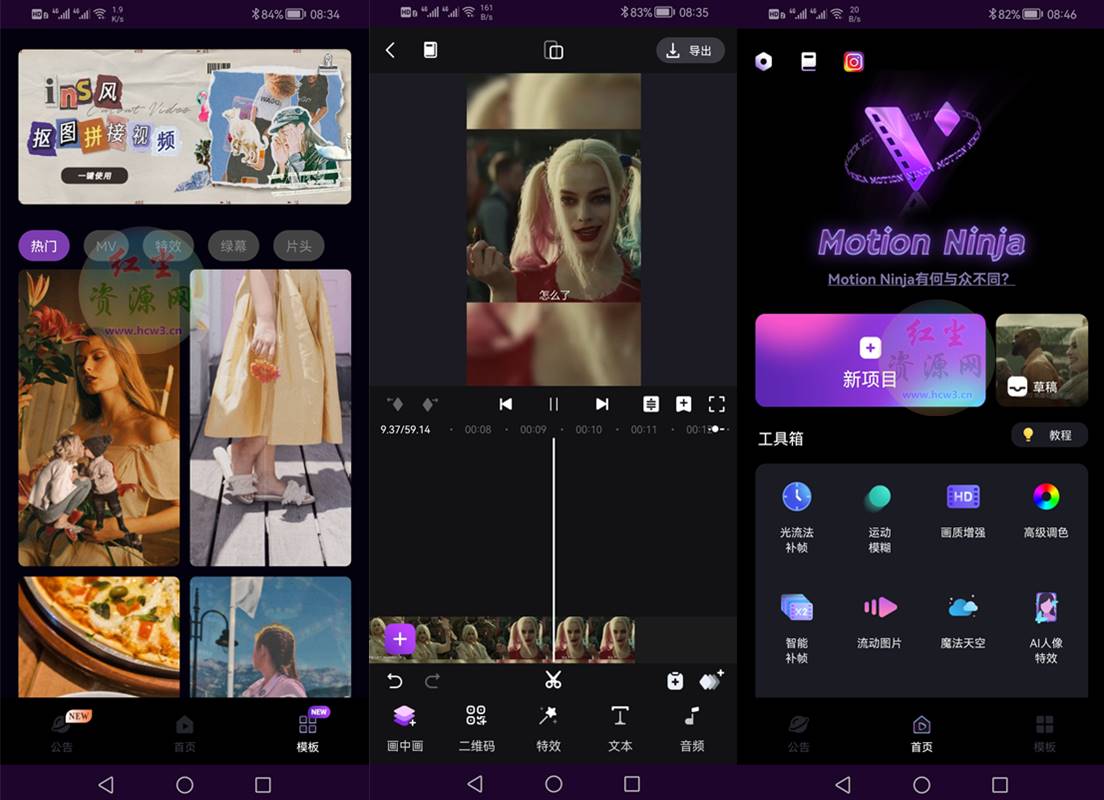Open the 二维码 tool
The width and height of the screenshot is (1104, 800).
(x=477, y=729)
